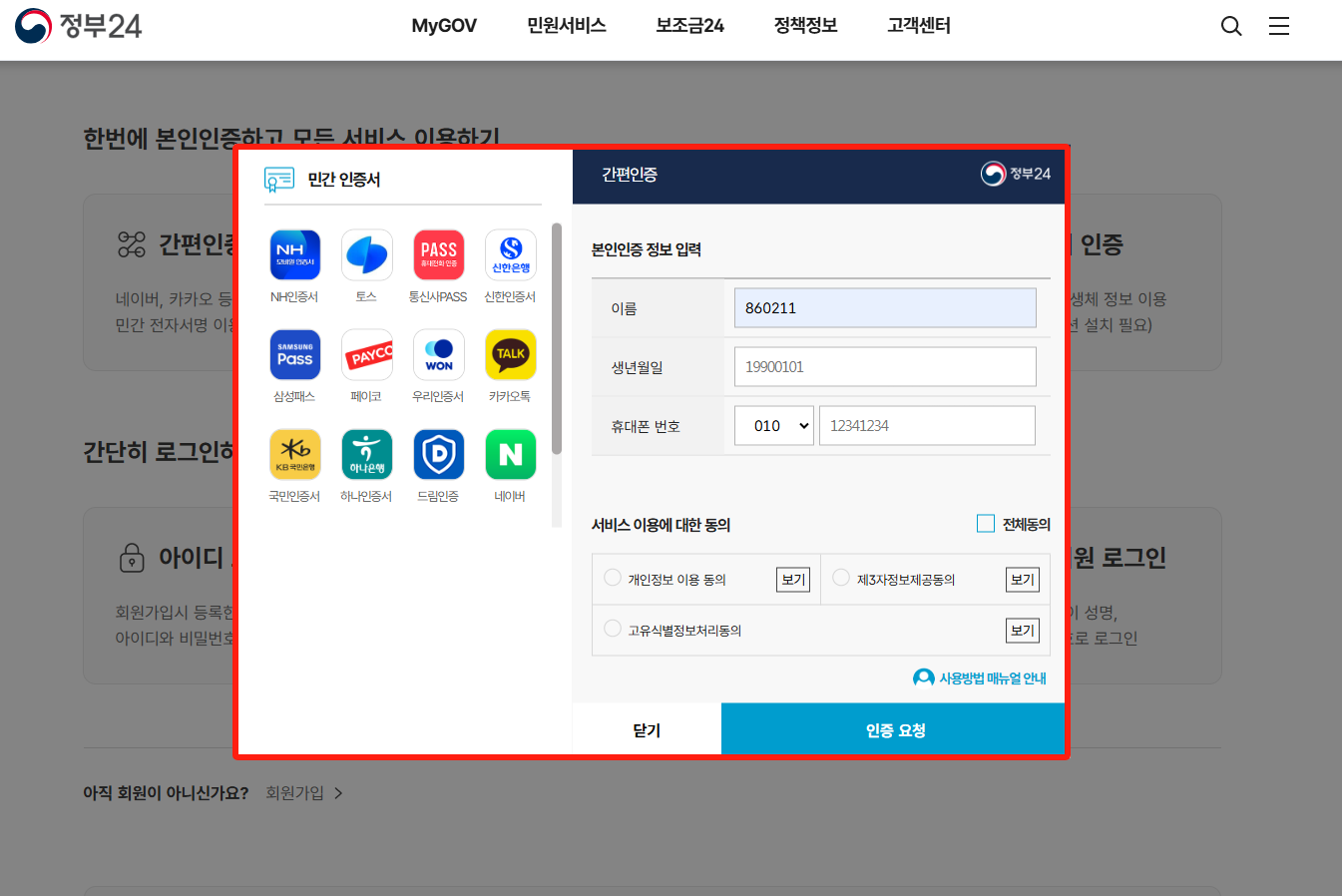Choose the 네이버 (Naver) icon
This screenshot has height=896, width=1342.
[x=510, y=454]
